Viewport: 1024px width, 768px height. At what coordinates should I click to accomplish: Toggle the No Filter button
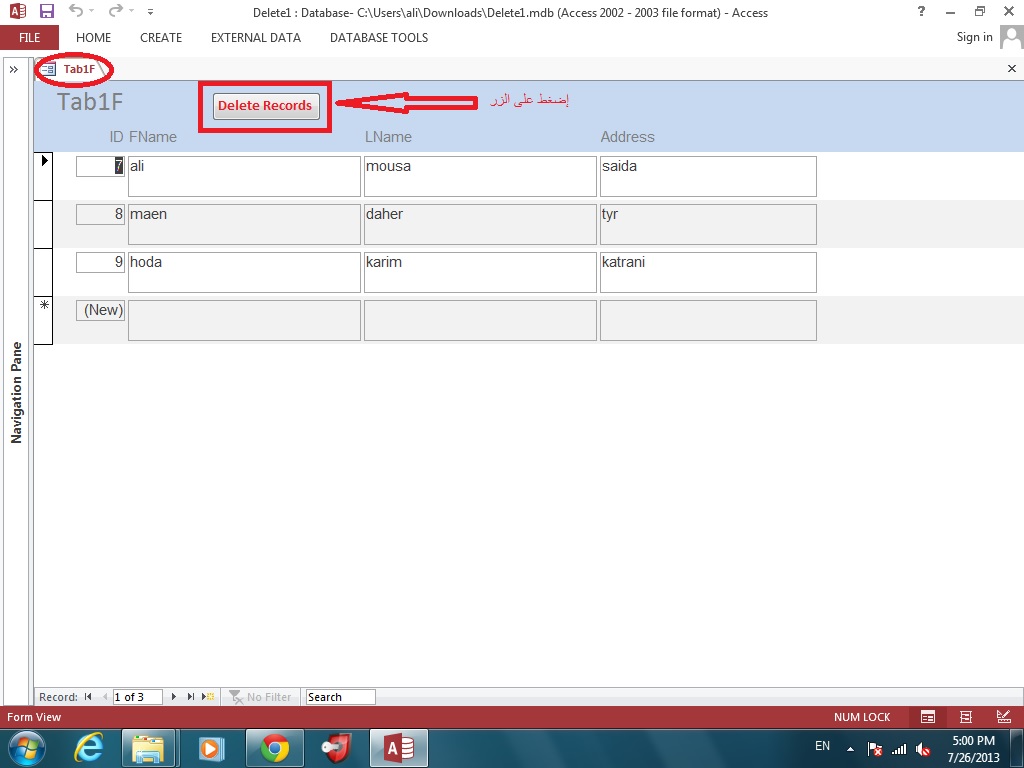(x=260, y=697)
